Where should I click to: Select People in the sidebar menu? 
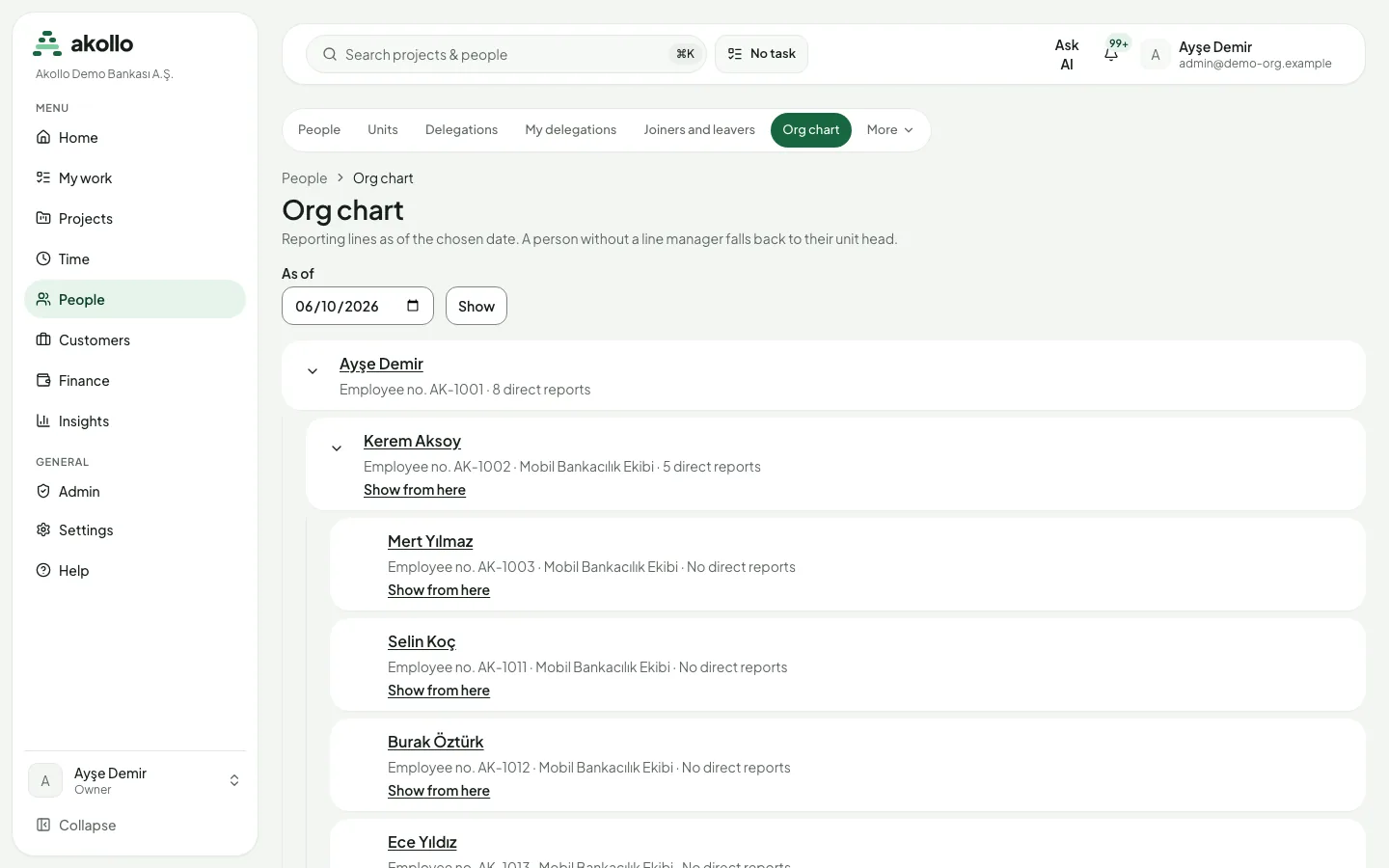tap(135, 300)
